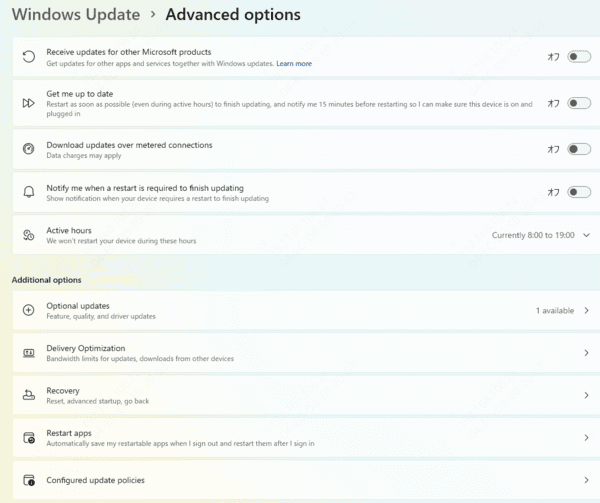Click 'Notify me when a restart is required' title
The width and height of the screenshot is (600, 503).
145,188
